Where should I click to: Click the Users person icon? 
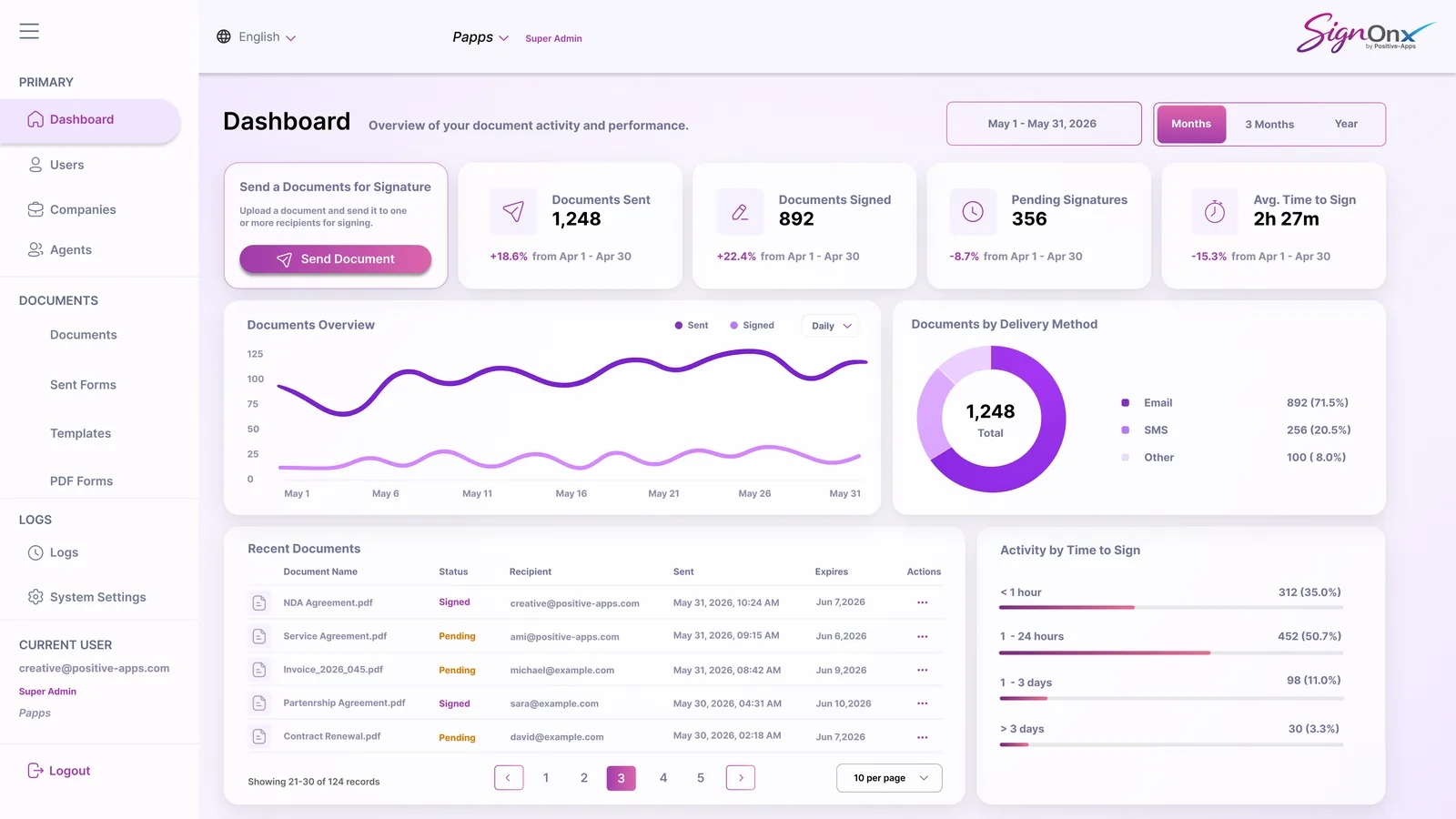[35, 165]
